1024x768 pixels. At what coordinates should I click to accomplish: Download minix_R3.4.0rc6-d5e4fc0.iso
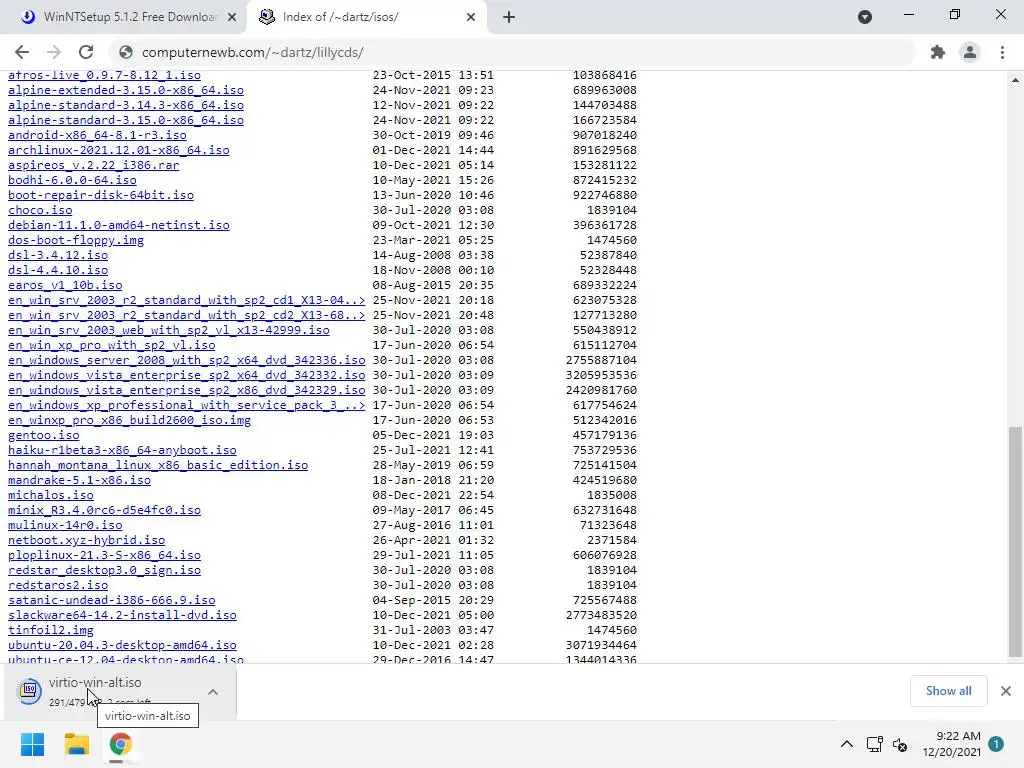point(104,511)
